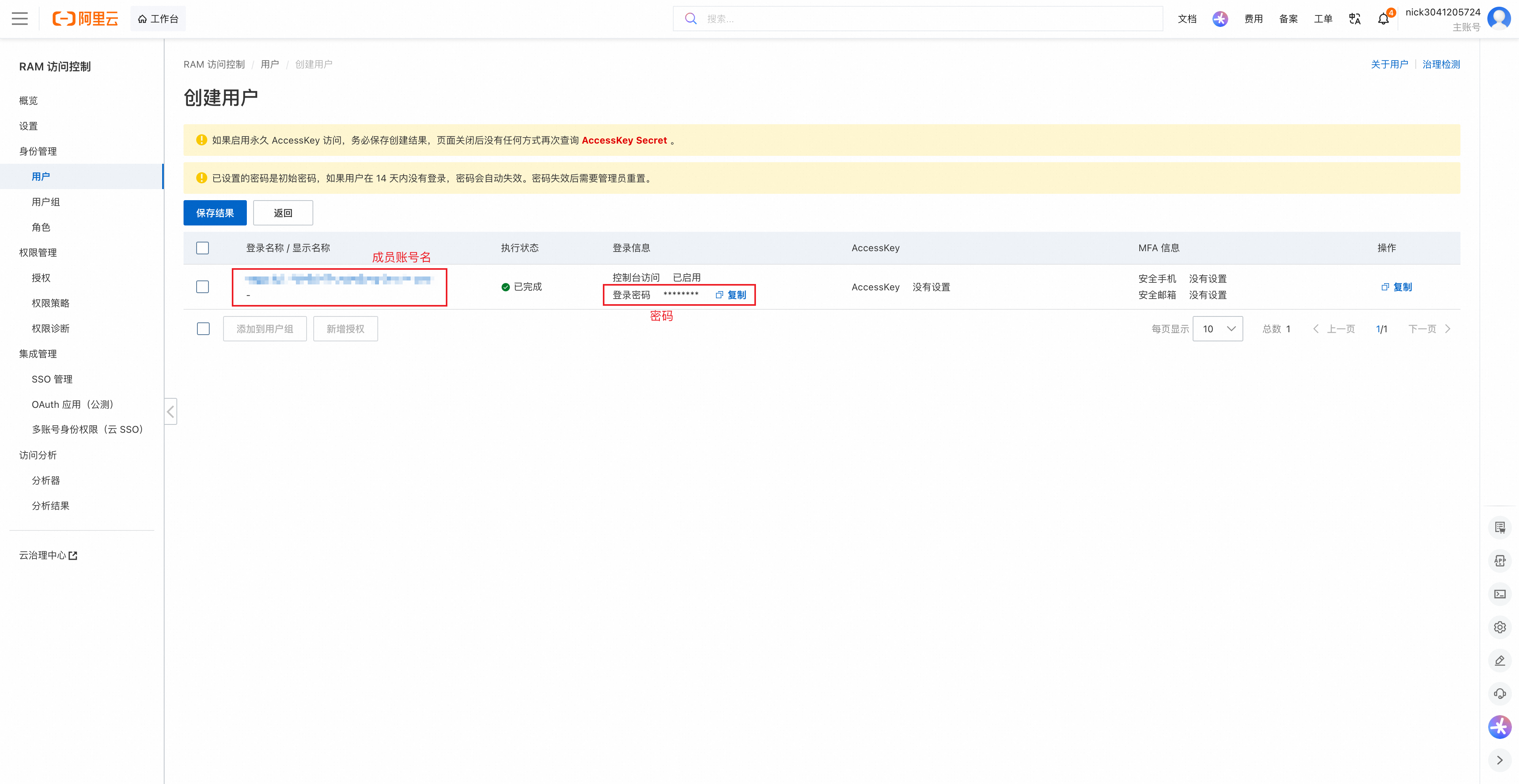This screenshot has height=784, width=1519.
Task: Click the 添加到用户组 button
Action: (x=265, y=329)
